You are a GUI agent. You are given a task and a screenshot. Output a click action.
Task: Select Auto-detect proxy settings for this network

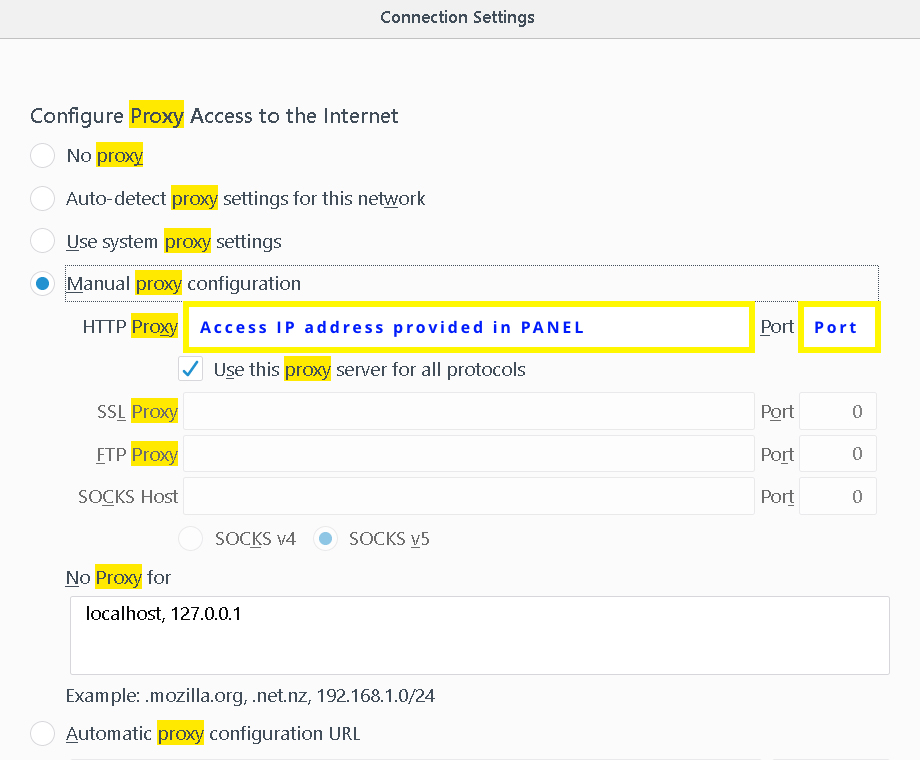42,198
